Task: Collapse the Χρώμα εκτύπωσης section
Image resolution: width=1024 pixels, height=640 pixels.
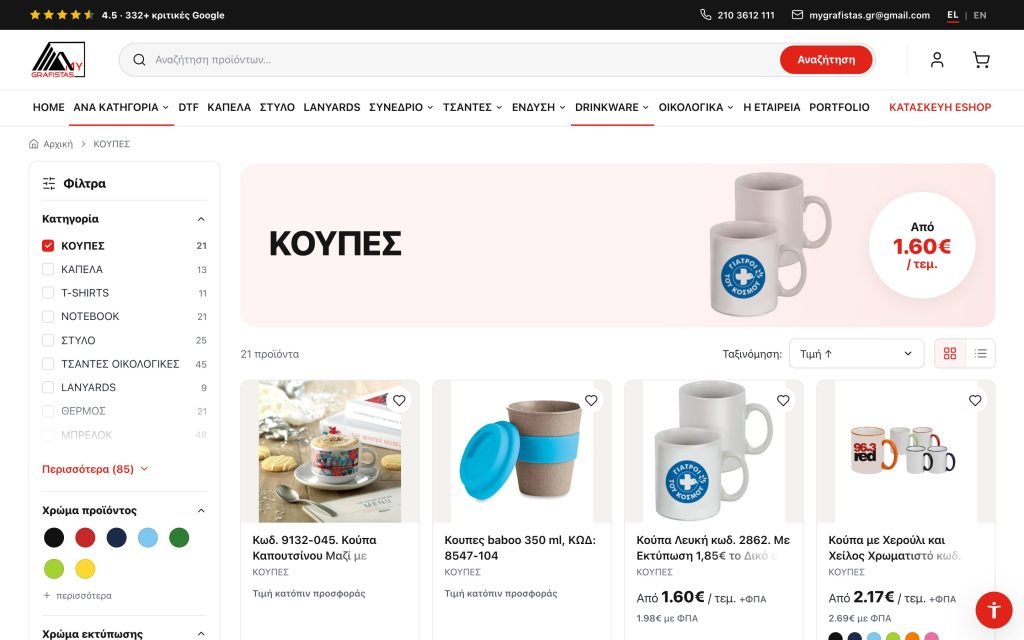Action: pos(201,633)
